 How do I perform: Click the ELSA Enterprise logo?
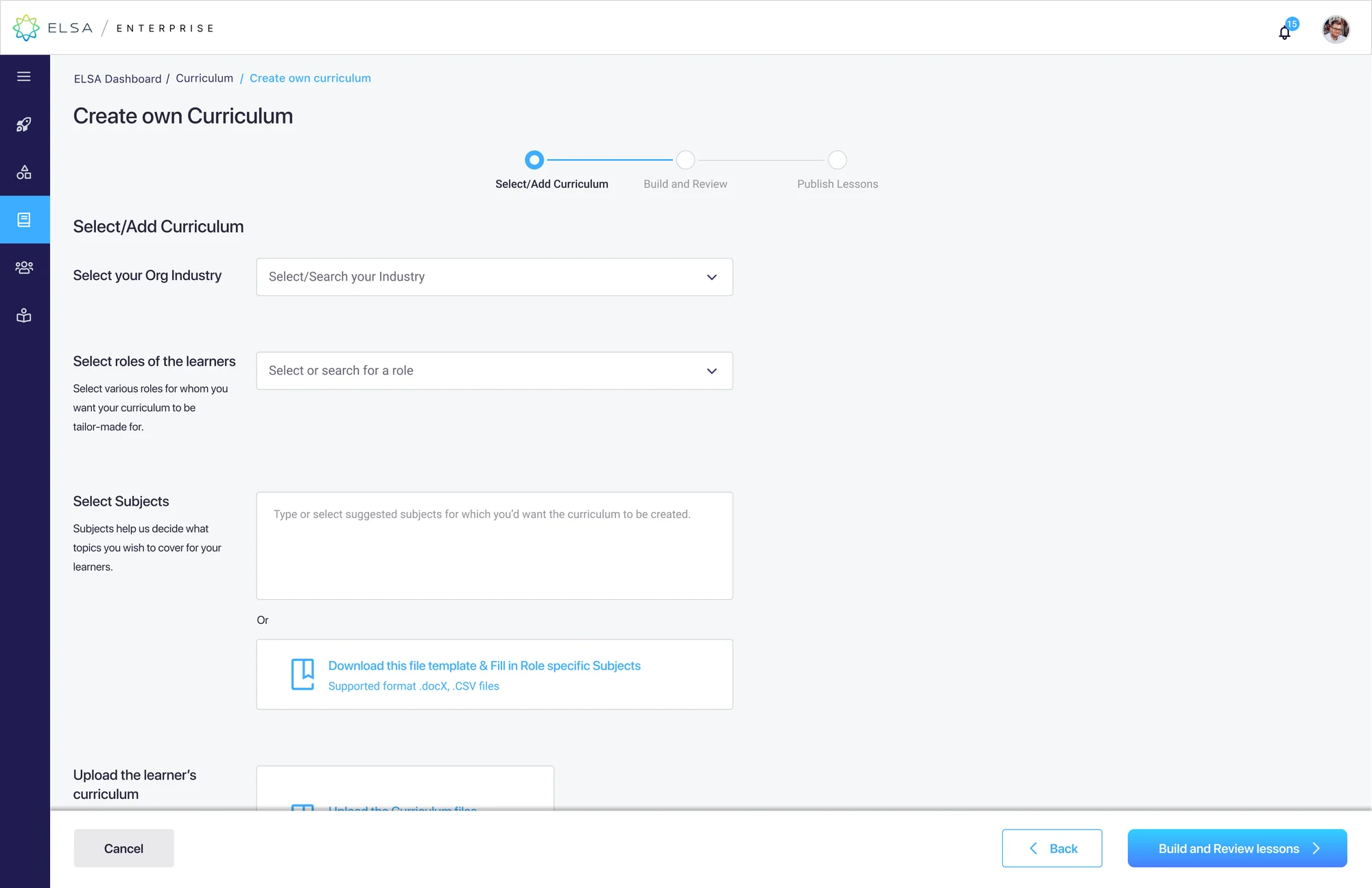[113, 28]
